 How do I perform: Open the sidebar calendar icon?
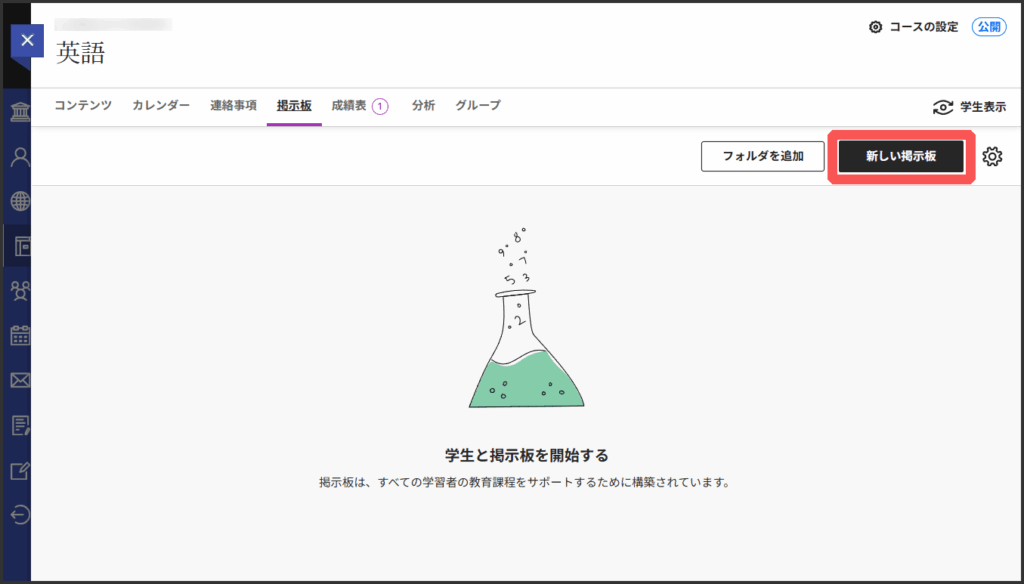[19, 335]
